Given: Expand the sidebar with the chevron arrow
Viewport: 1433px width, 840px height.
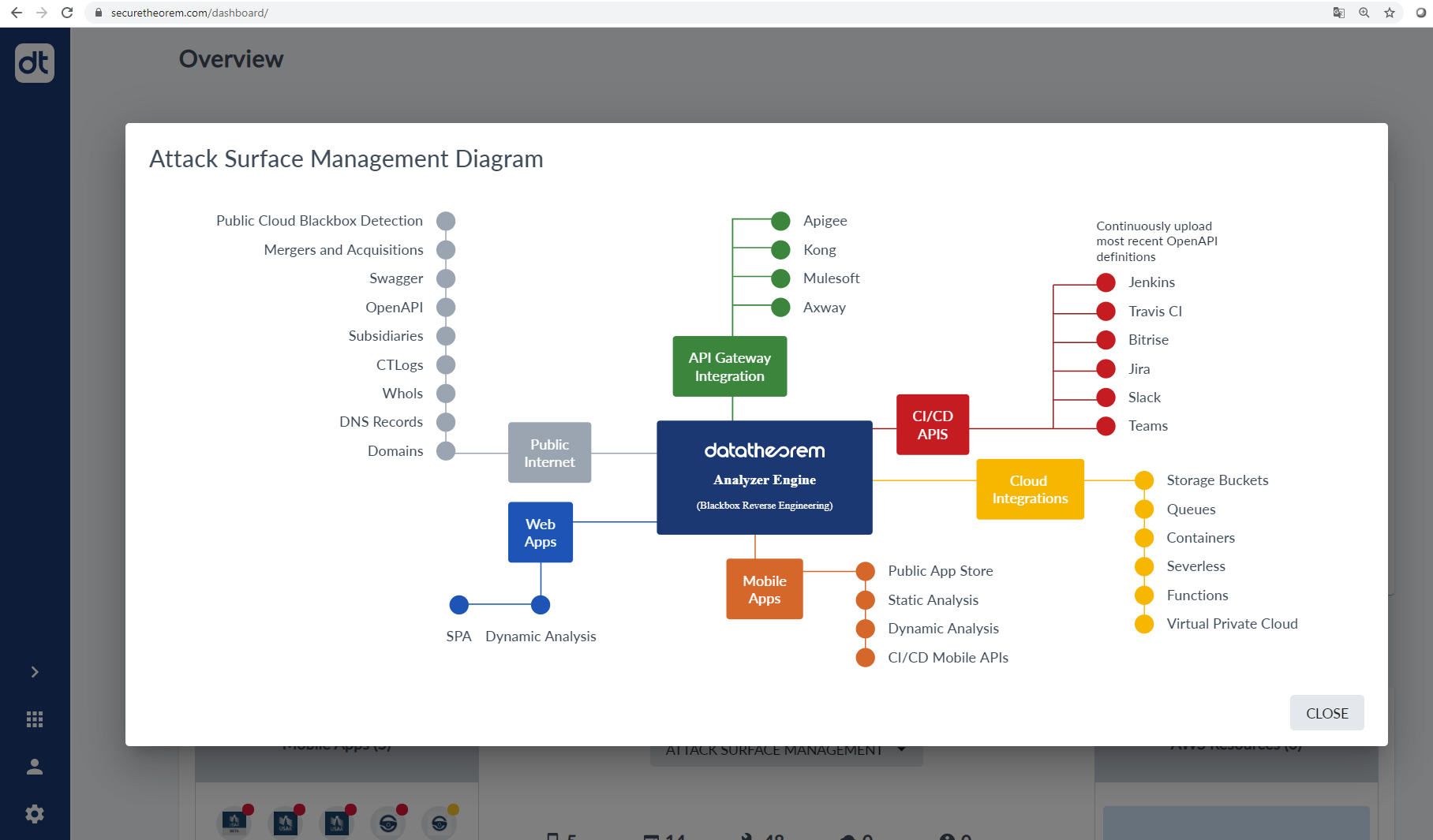Looking at the screenshot, I should (35, 672).
